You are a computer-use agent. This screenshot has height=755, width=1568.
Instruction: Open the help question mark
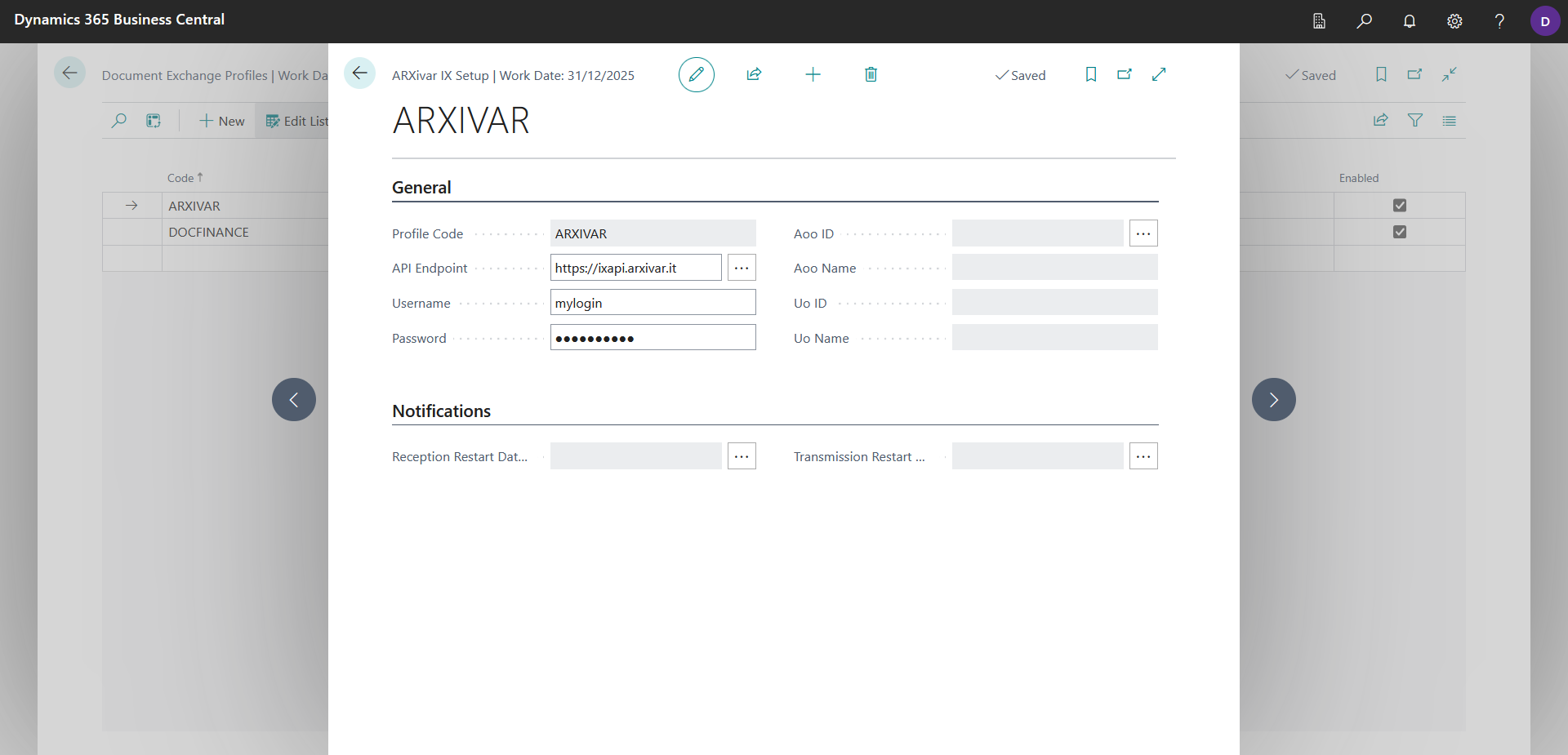[1499, 21]
